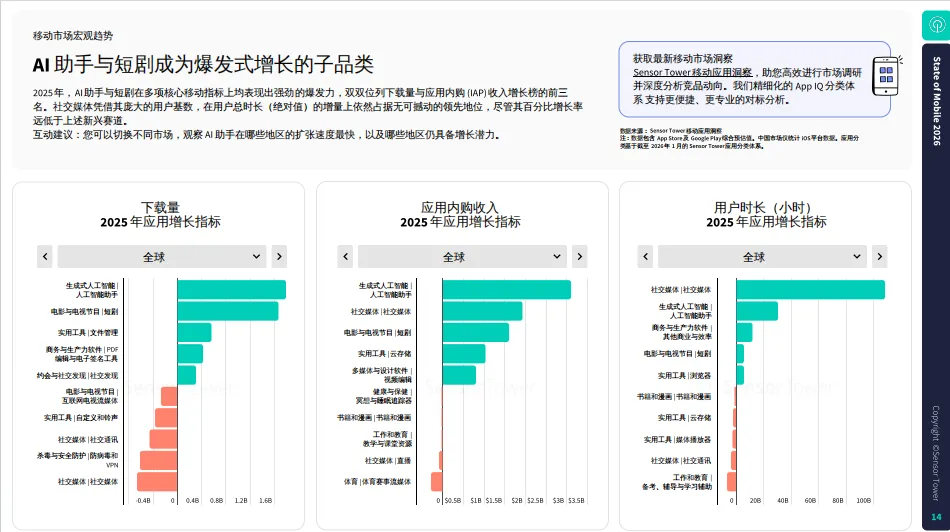Click the 数据来源 footnote text
Viewport: 950px width, 532px height.
click(671, 131)
